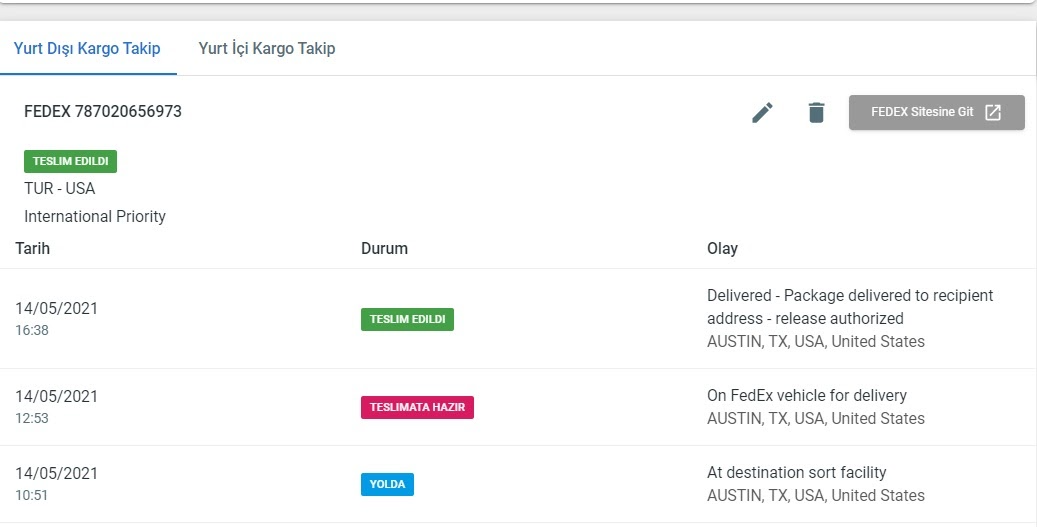Click the TESLIMATA HAZIR status badge
Screen dimensions: 1037x527
pos(417,407)
